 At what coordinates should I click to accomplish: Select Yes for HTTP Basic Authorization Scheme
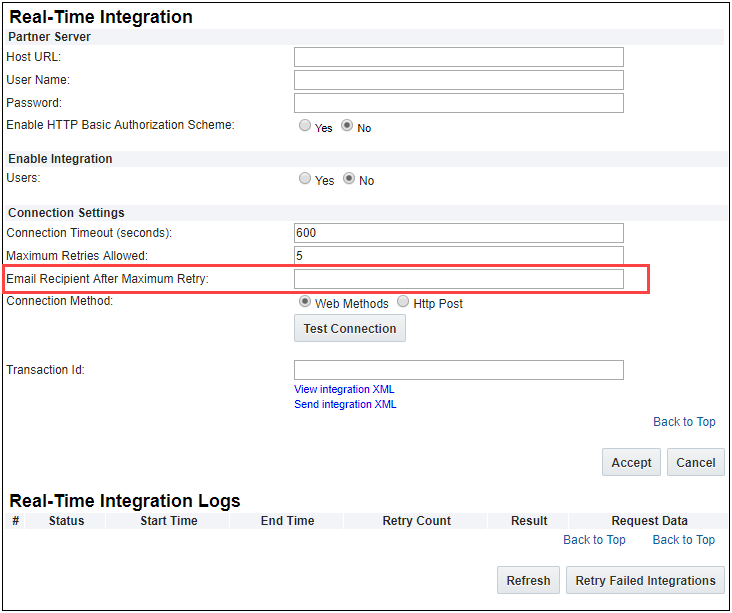pyautogui.click(x=305, y=126)
